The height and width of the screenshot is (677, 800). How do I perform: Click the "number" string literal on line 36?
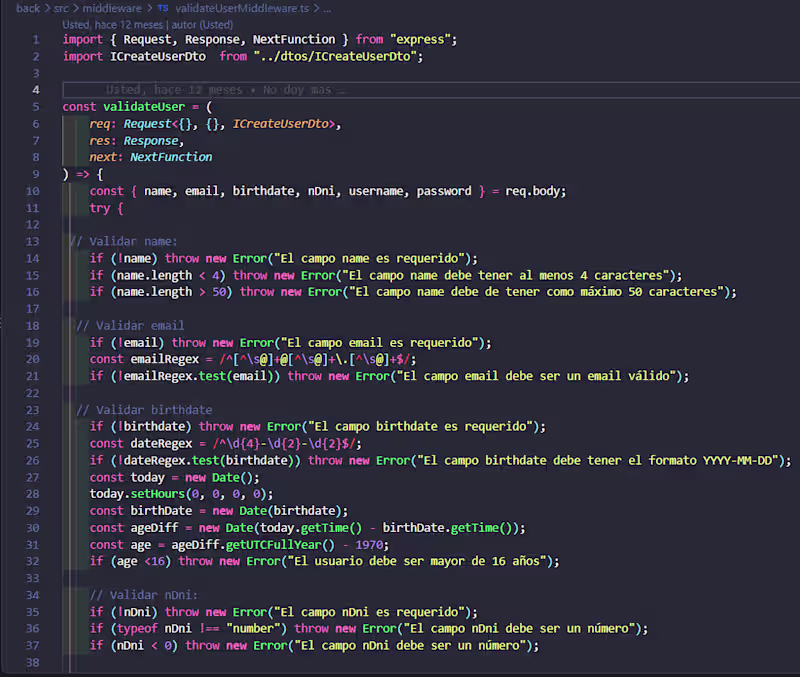coord(254,629)
